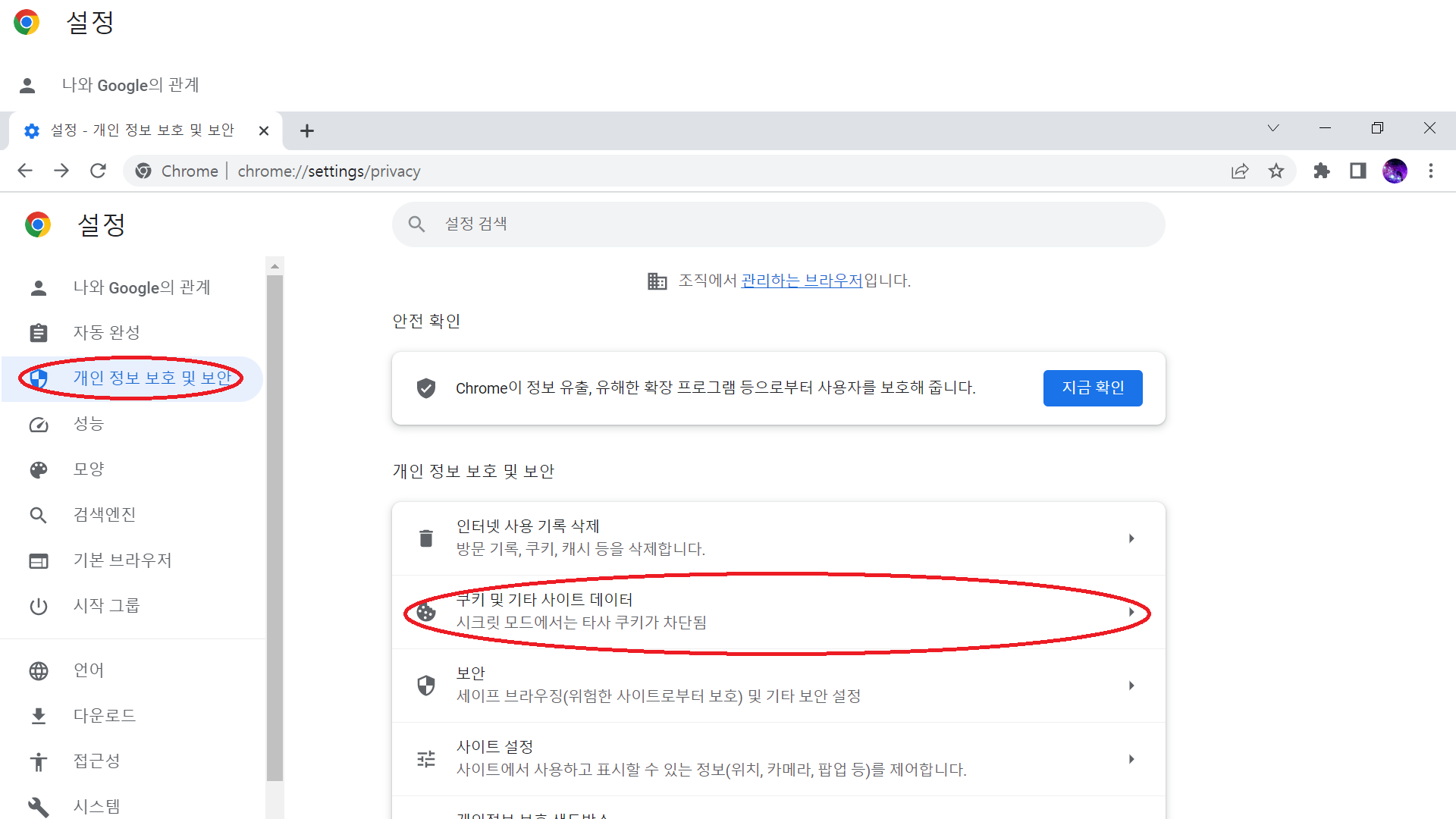Screen dimensions: 1456x819
Task: Open the profile avatar menu
Action: coord(1395,171)
